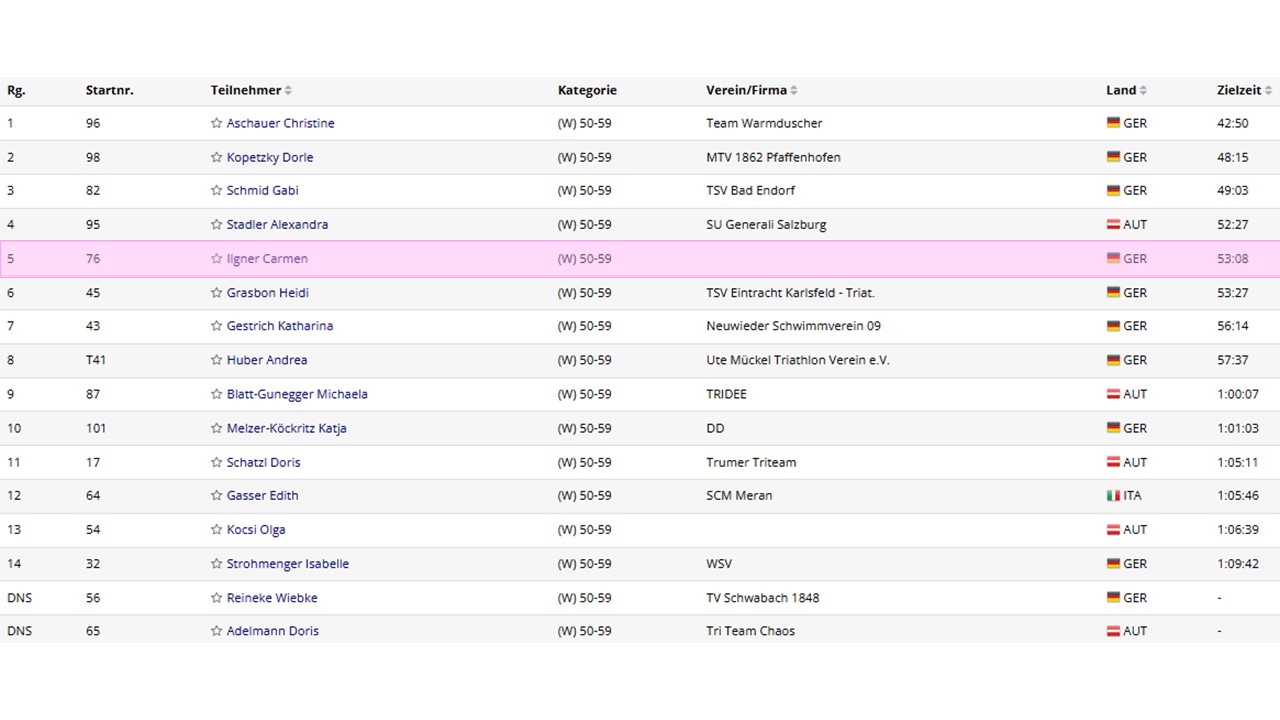
Task: Toggle favorite star for Reineke Wiebke
Action: [216, 598]
